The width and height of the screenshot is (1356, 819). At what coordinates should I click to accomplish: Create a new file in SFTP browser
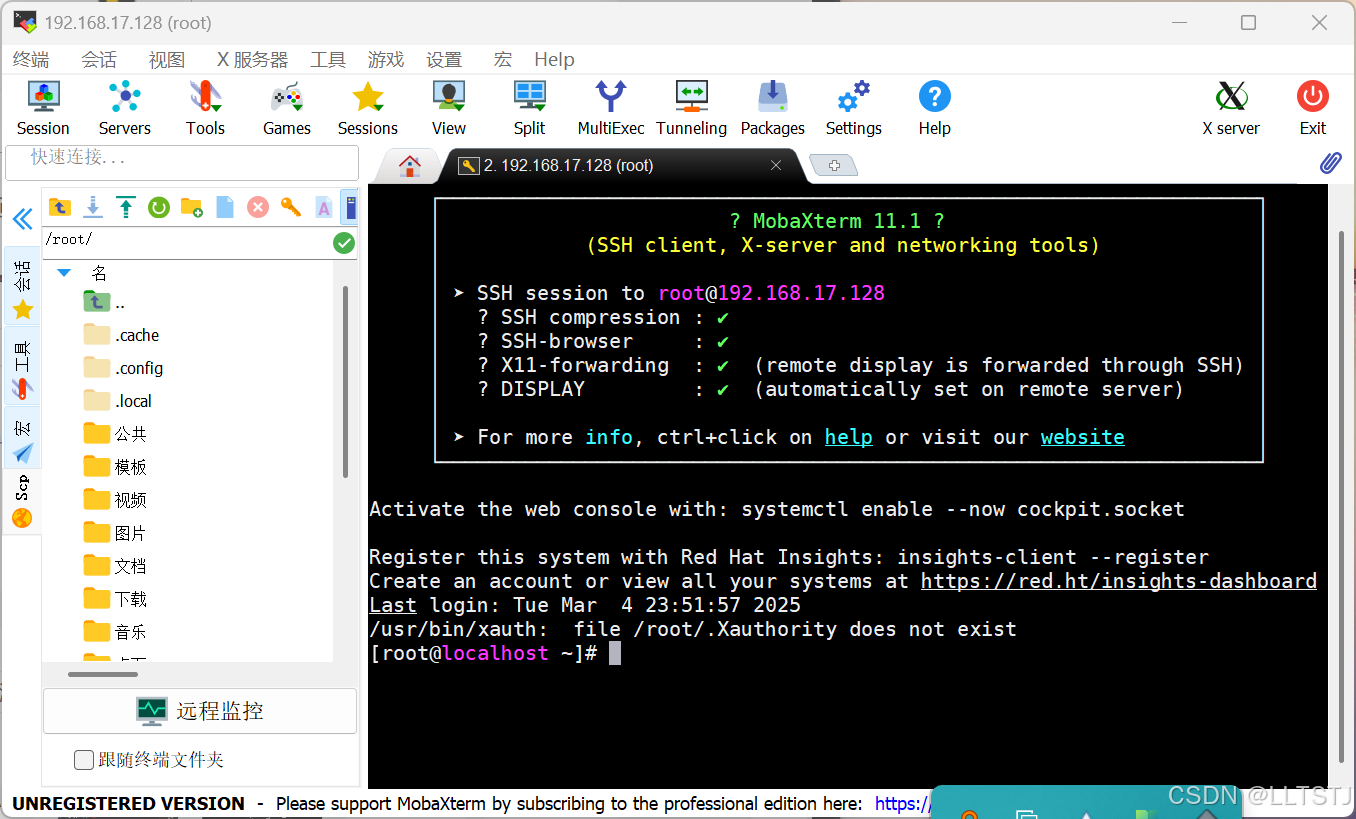(x=225, y=207)
